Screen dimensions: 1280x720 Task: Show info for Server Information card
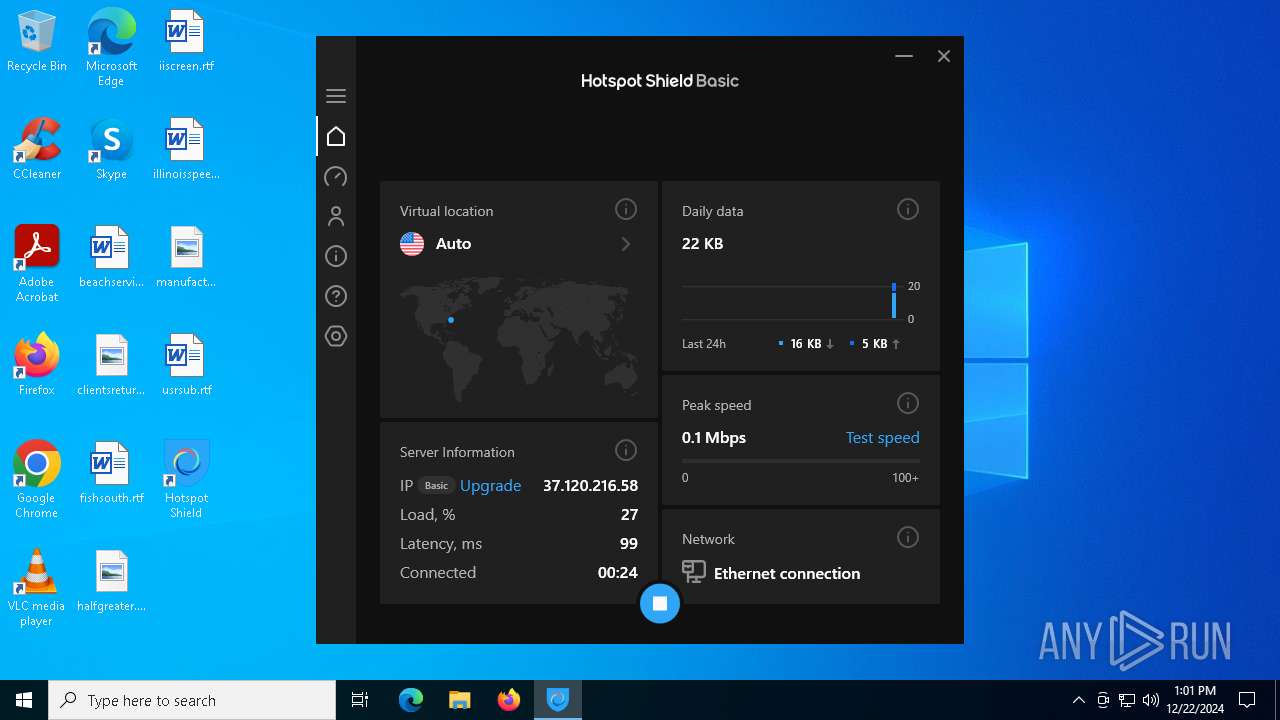[x=626, y=450]
